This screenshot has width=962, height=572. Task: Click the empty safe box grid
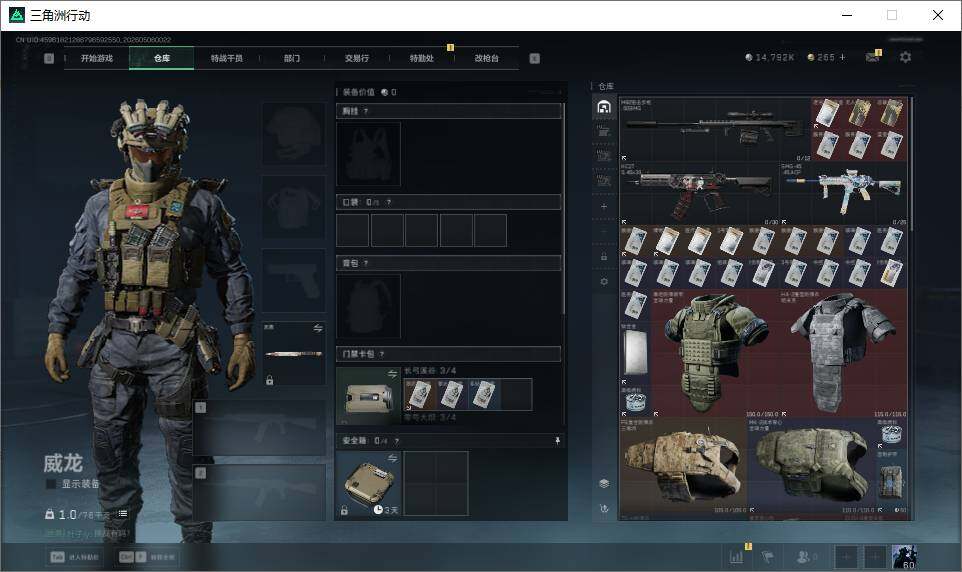pyautogui.click(x=436, y=484)
